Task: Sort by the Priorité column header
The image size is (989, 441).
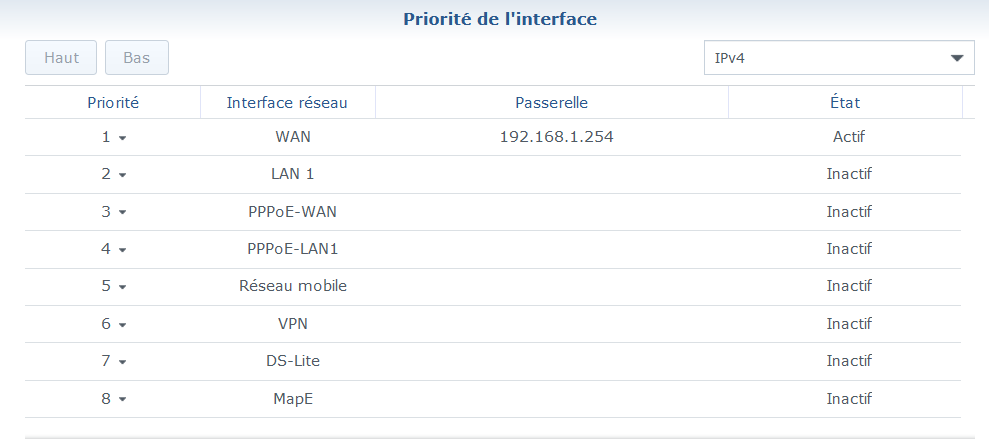Action: [112, 102]
